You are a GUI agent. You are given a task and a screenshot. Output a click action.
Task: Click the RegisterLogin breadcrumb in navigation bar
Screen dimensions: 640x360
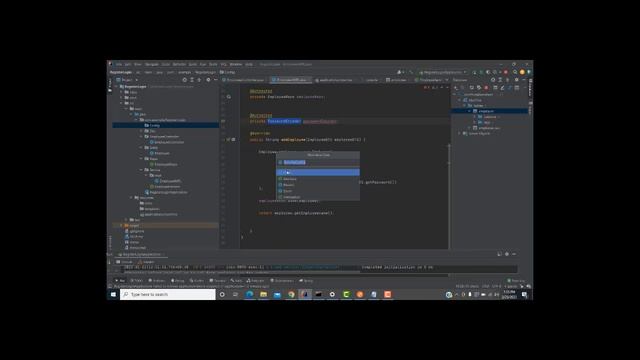(x=121, y=72)
